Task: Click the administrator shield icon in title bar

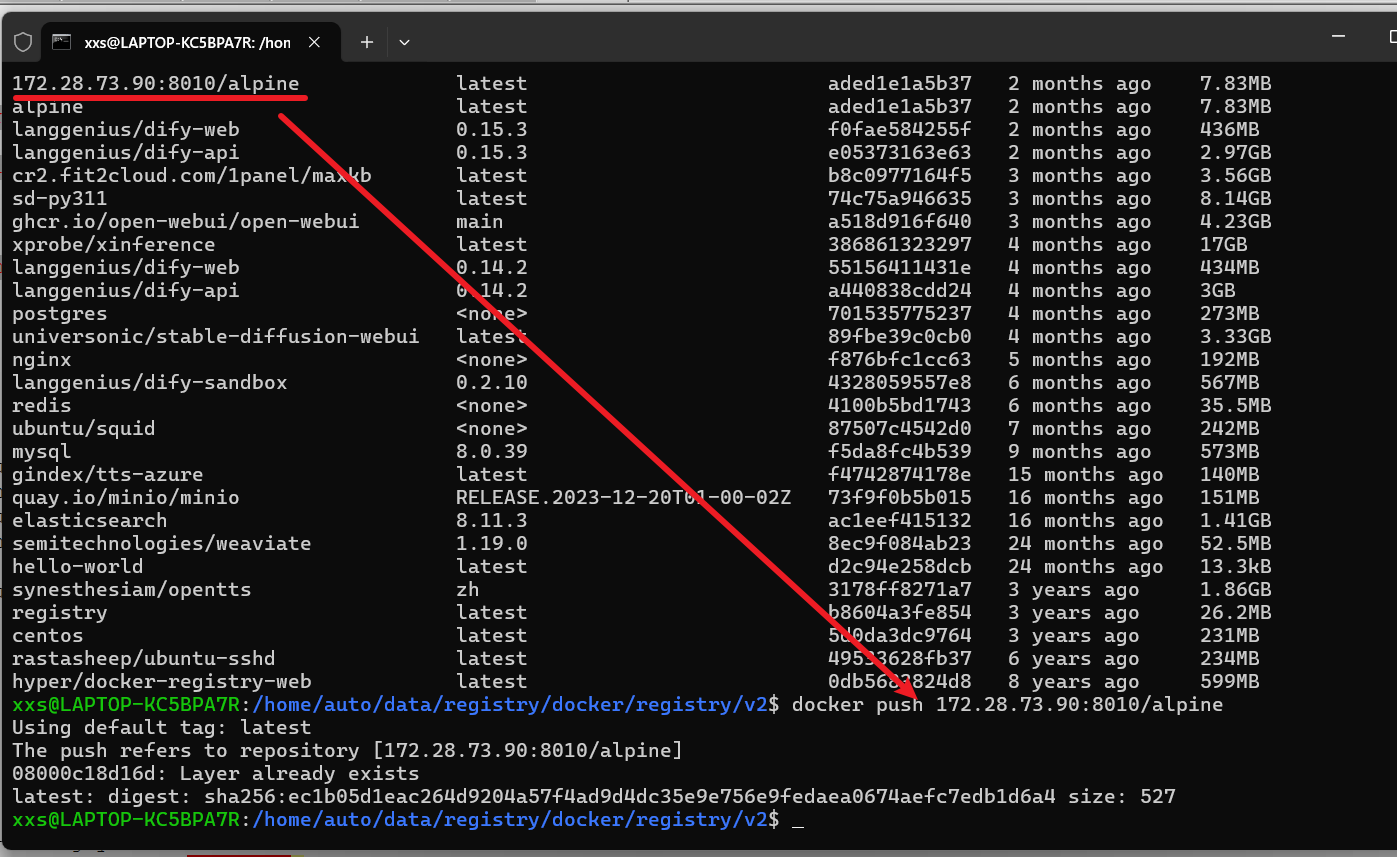Action: [23, 42]
